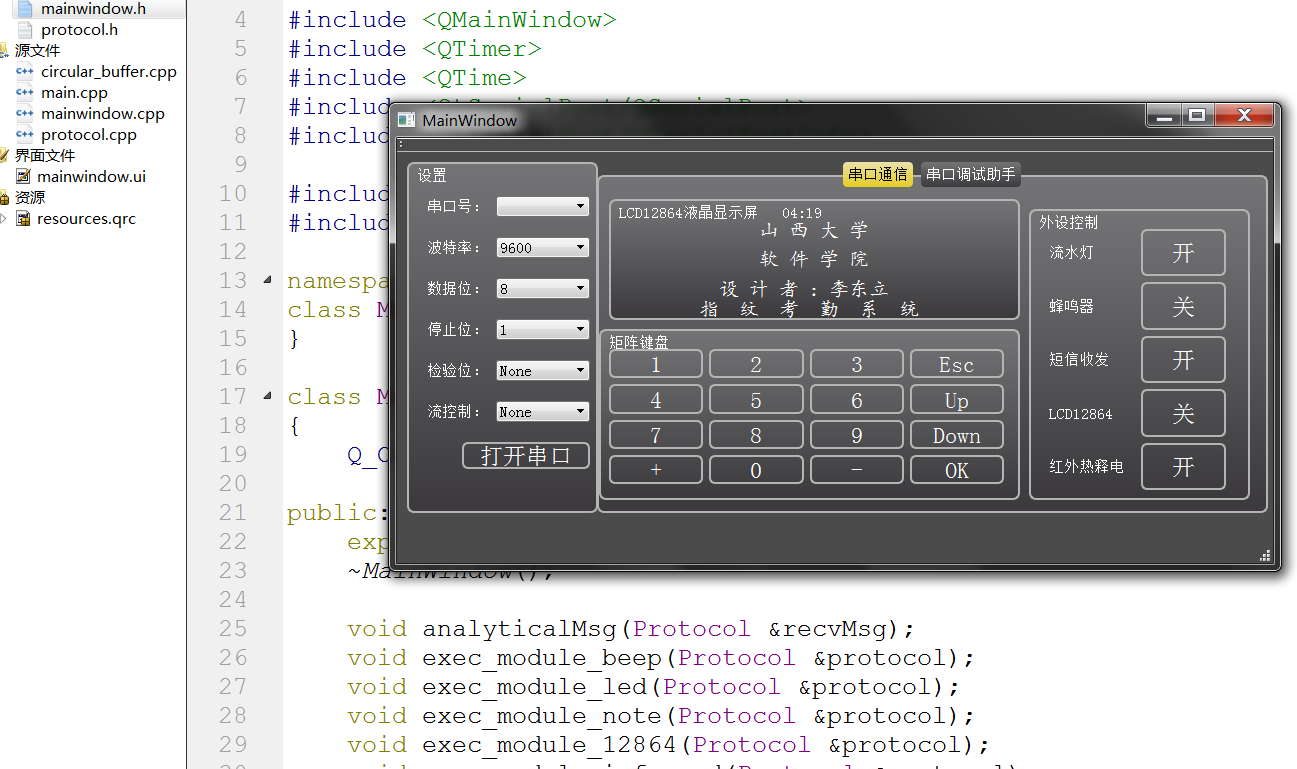Toggle the LCD12864 switch button

pos(1183,413)
